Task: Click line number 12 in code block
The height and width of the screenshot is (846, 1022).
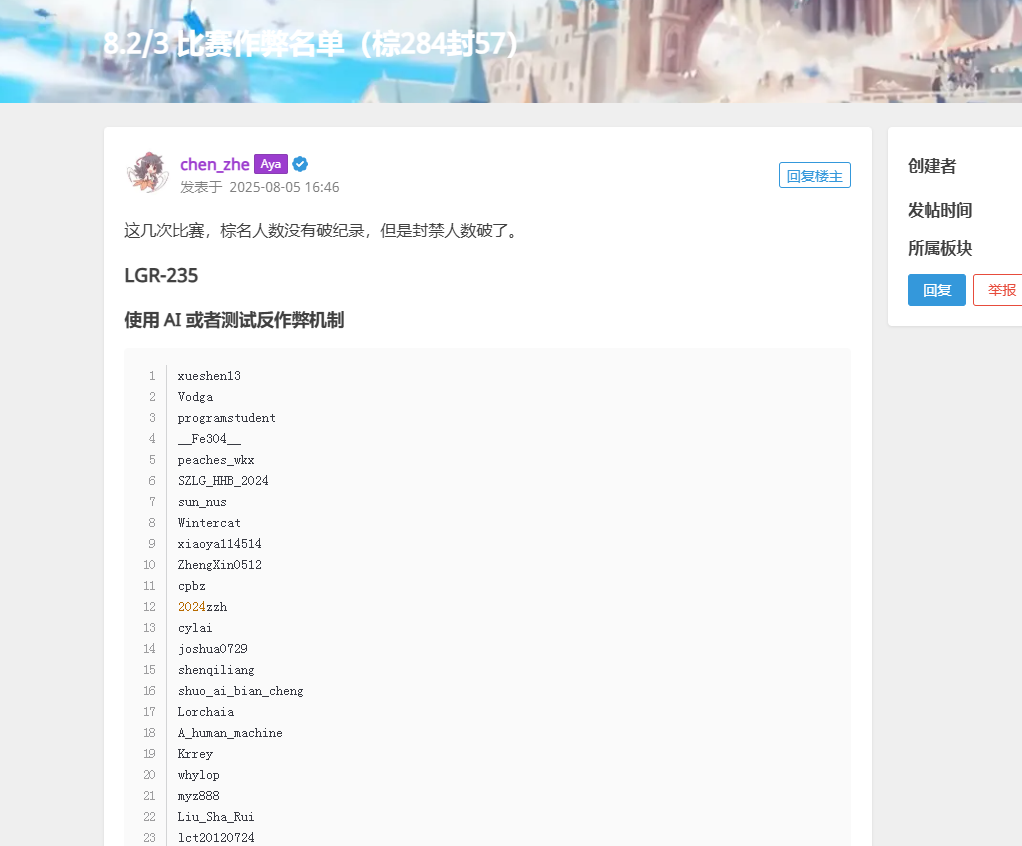Action: (149, 607)
